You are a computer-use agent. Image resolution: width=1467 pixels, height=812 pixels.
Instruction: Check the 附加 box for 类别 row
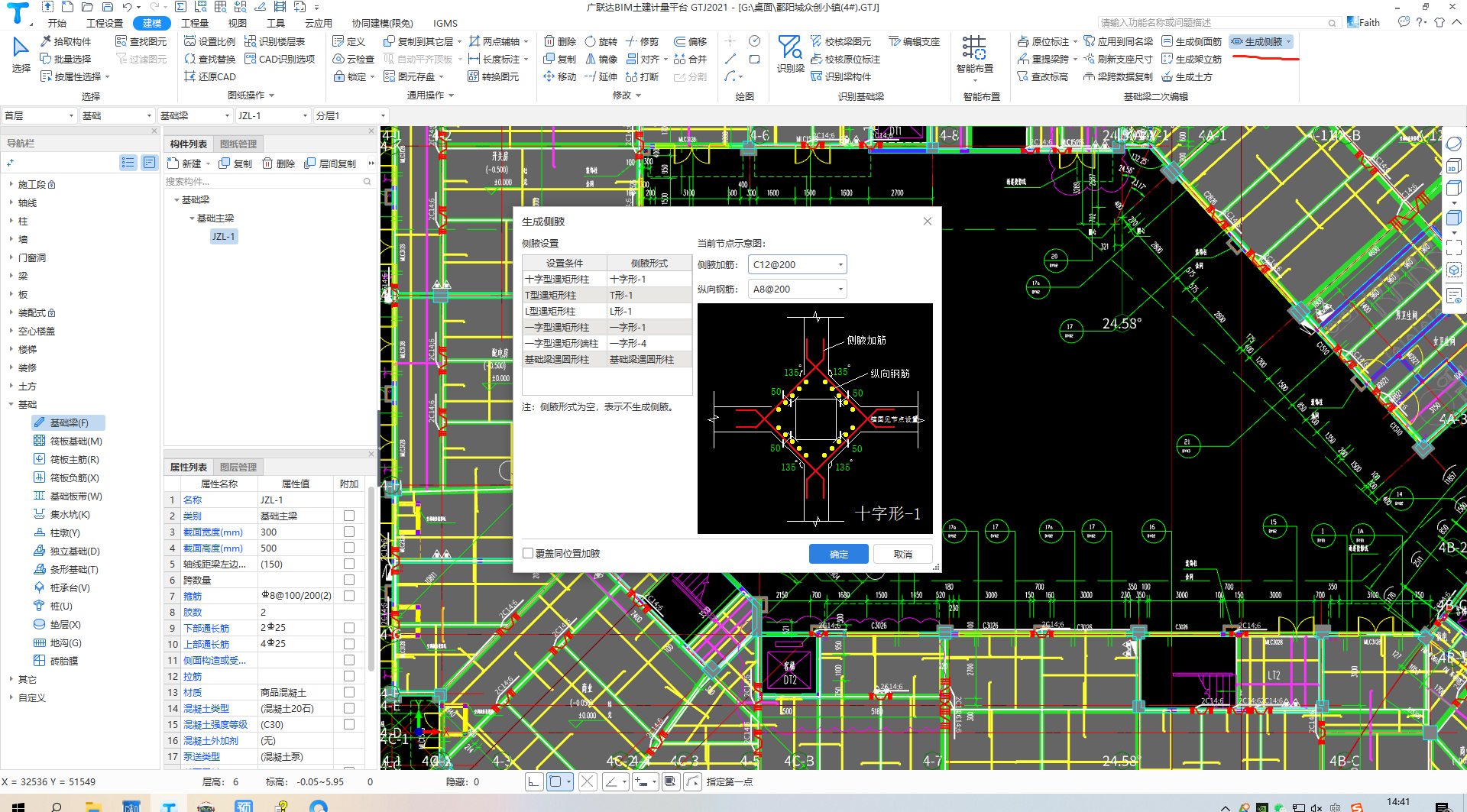(349, 516)
